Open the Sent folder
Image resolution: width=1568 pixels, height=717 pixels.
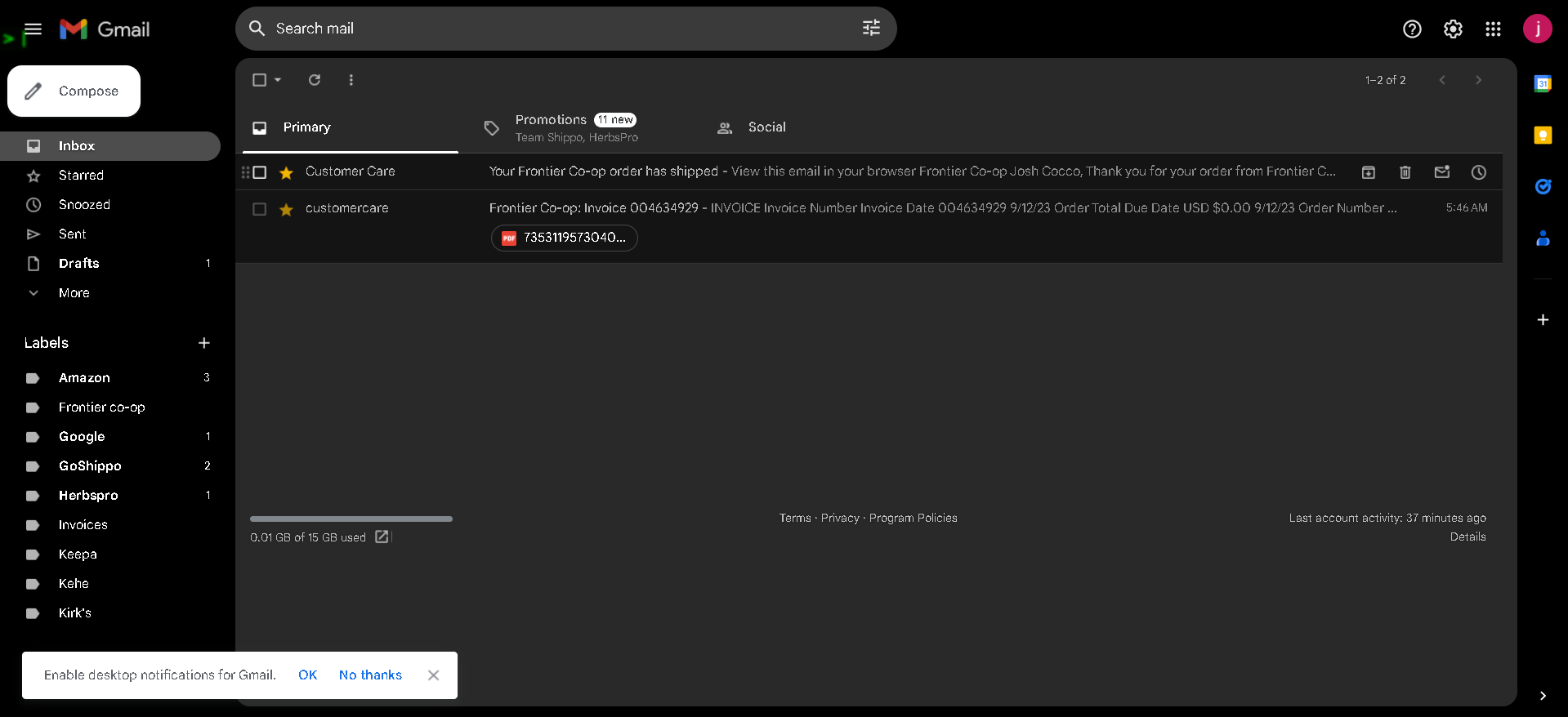(x=110, y=234)
